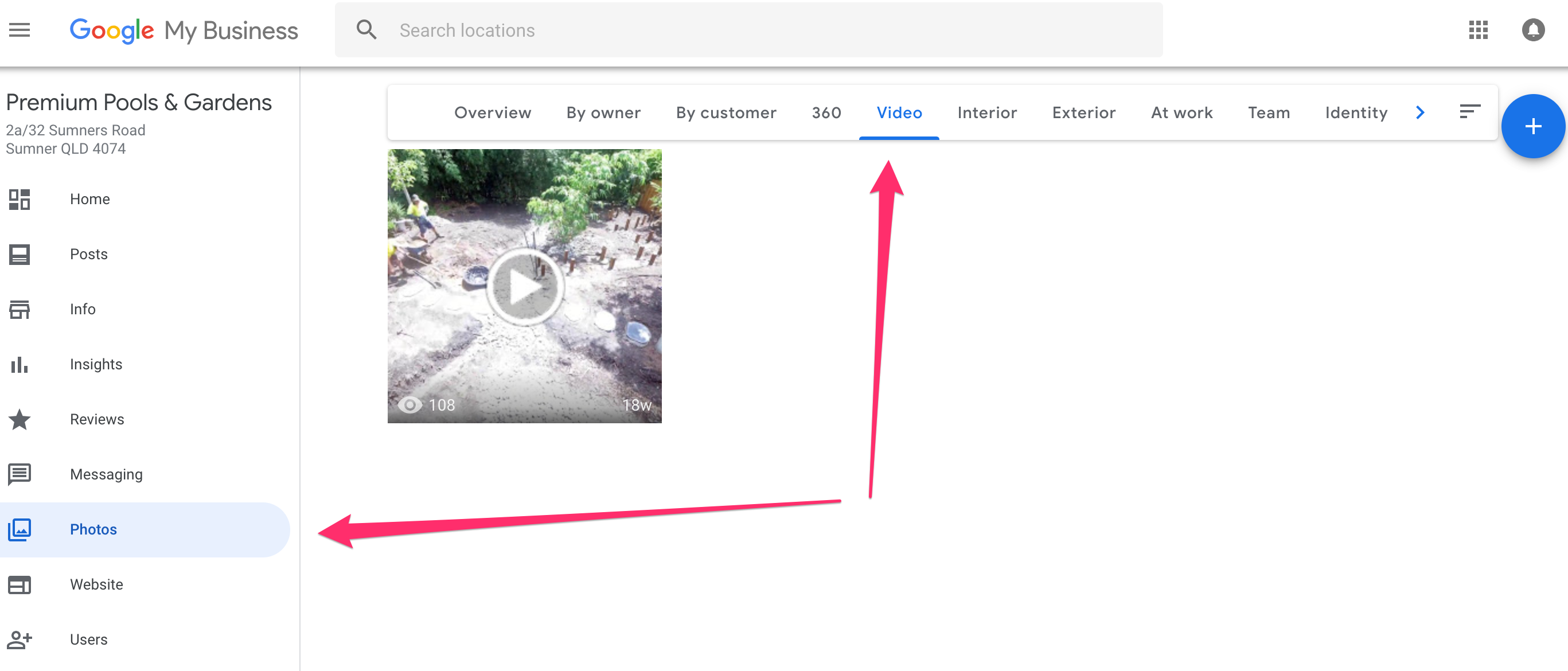Click the Posts sidebar icon
Screen dimensions: 1568x671
coord(19,254)
